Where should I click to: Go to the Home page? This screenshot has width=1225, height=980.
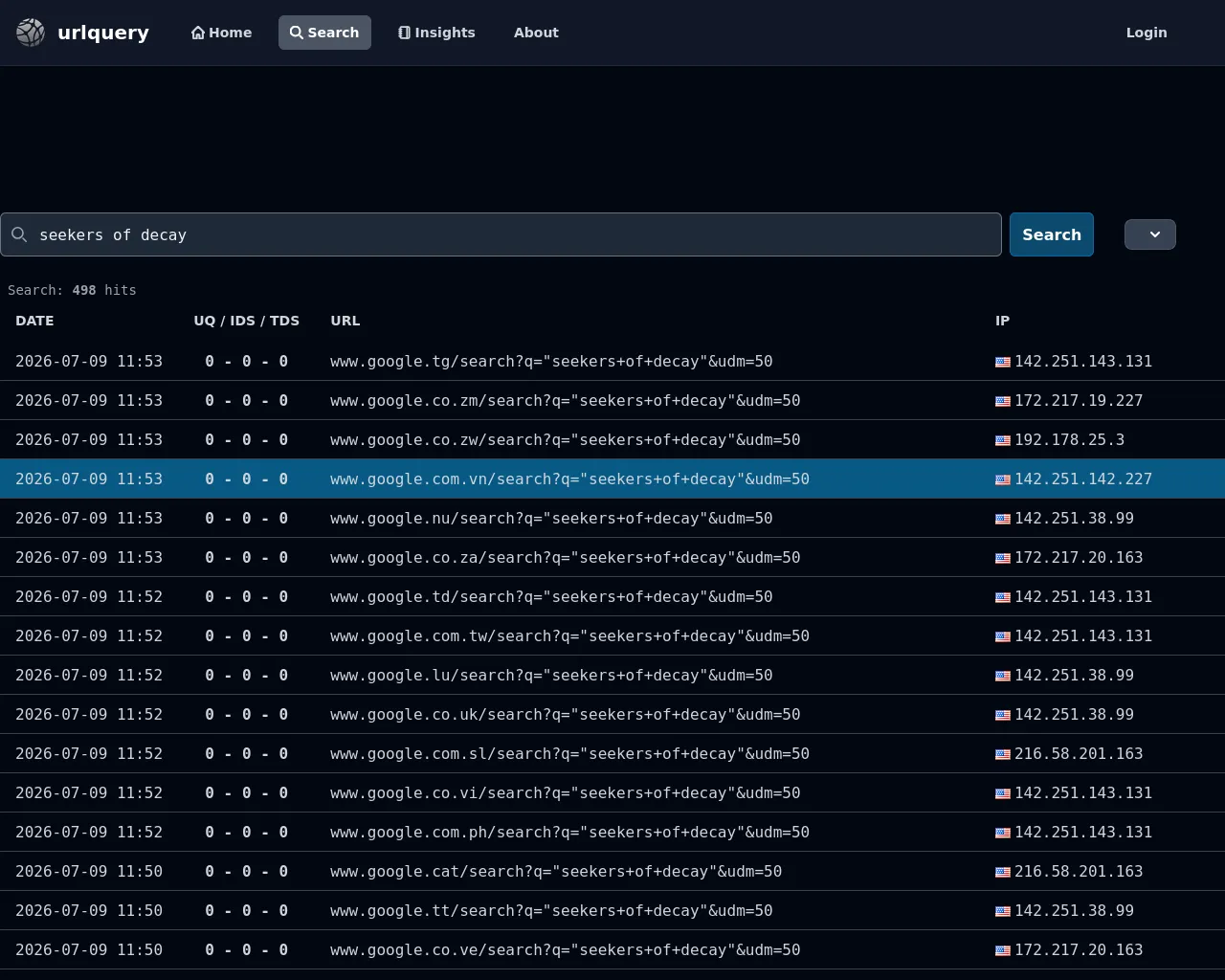222,33
